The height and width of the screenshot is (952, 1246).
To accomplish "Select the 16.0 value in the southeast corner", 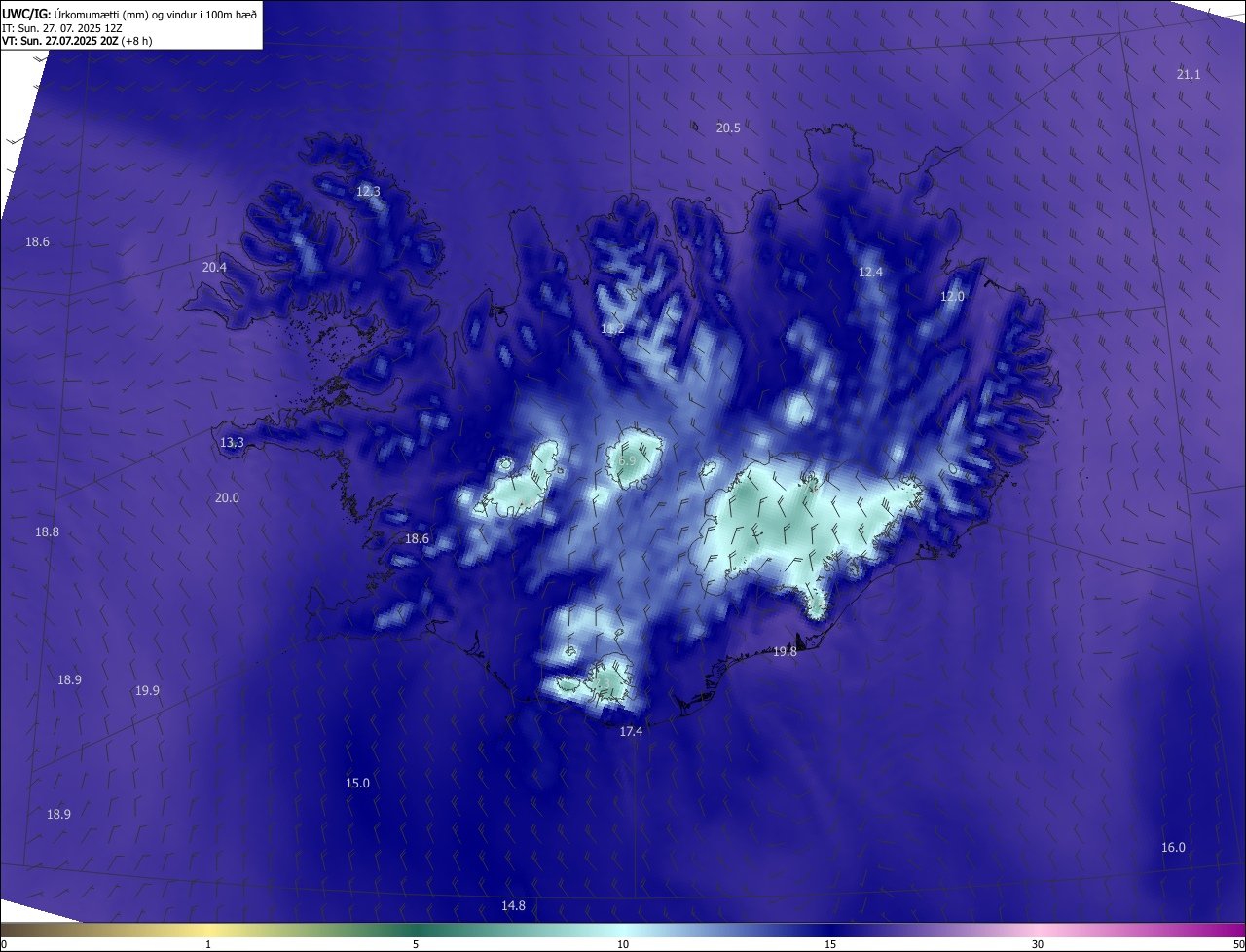I will point(1173,847).
